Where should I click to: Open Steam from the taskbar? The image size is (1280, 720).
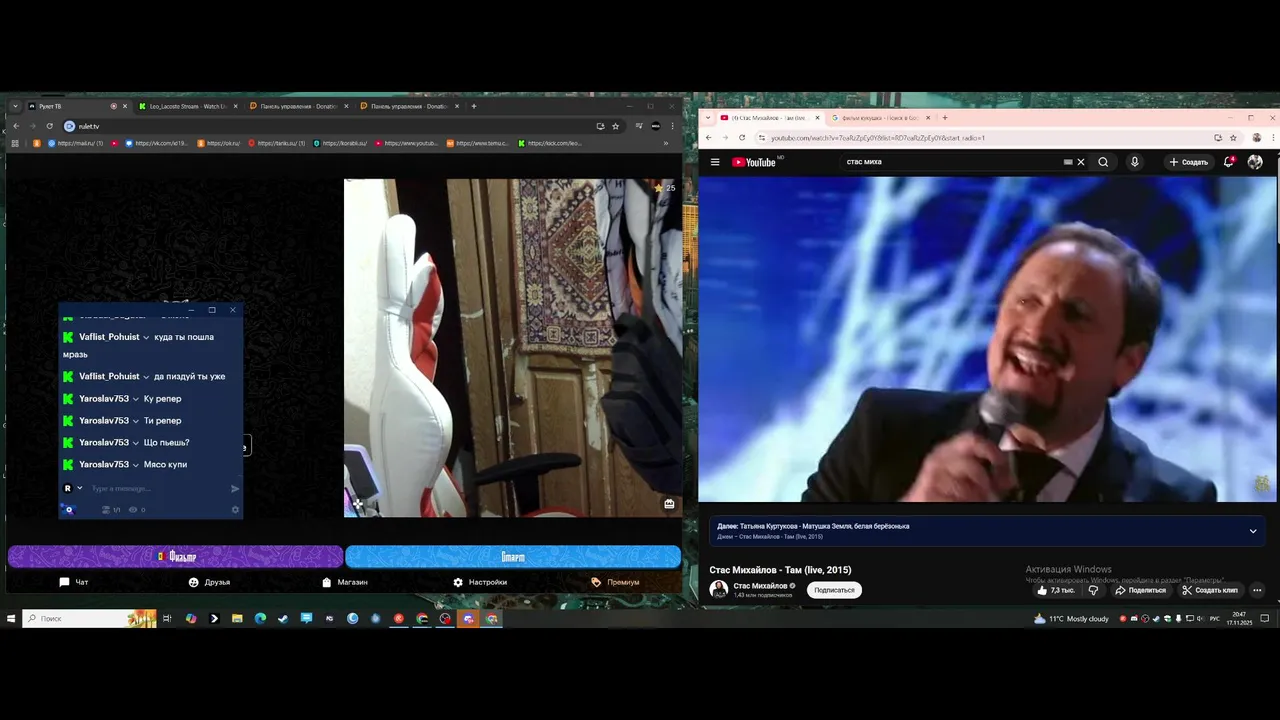pyautogui.click(x=283, y=619)
